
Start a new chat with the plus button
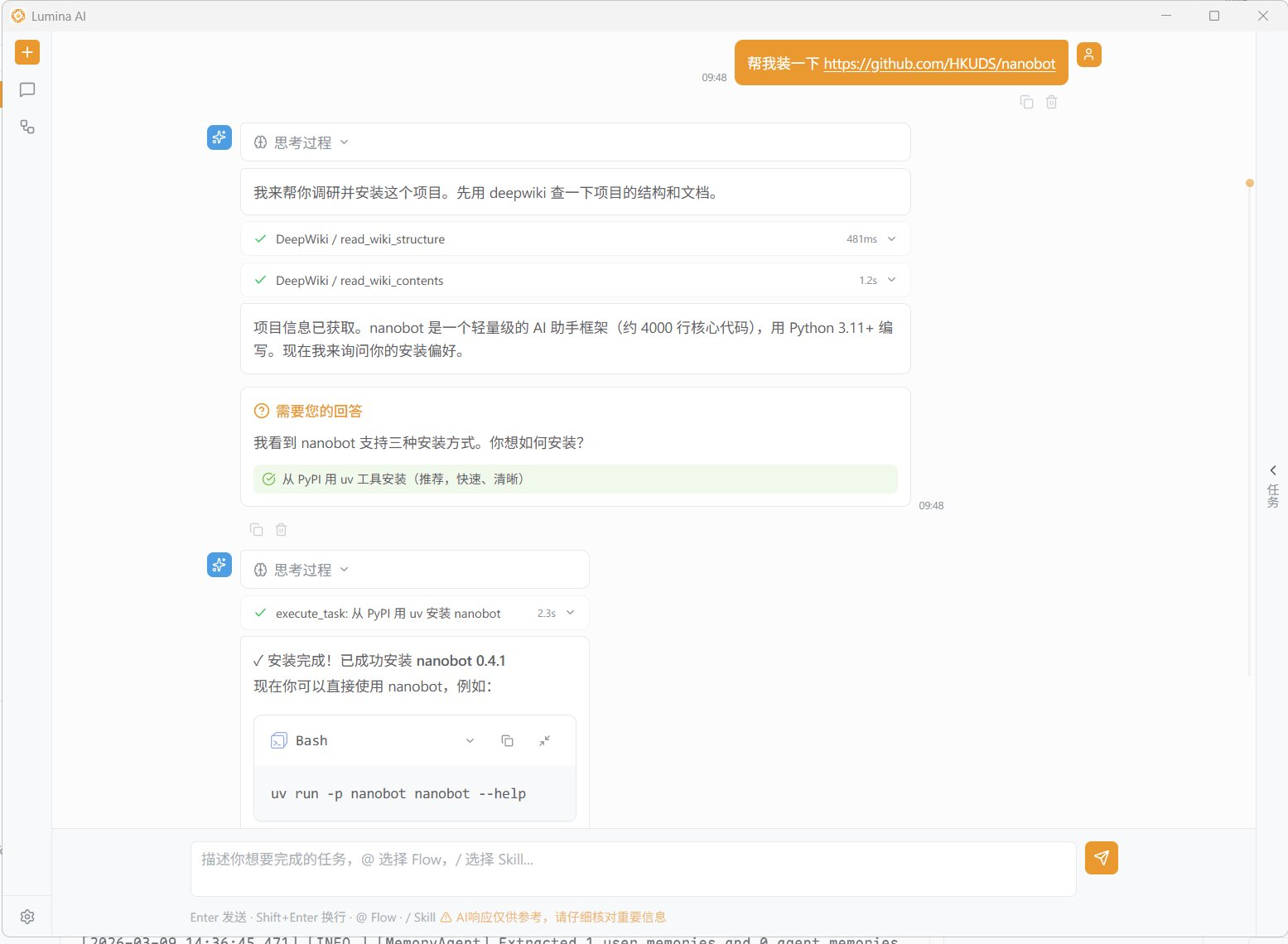(27, 52)
